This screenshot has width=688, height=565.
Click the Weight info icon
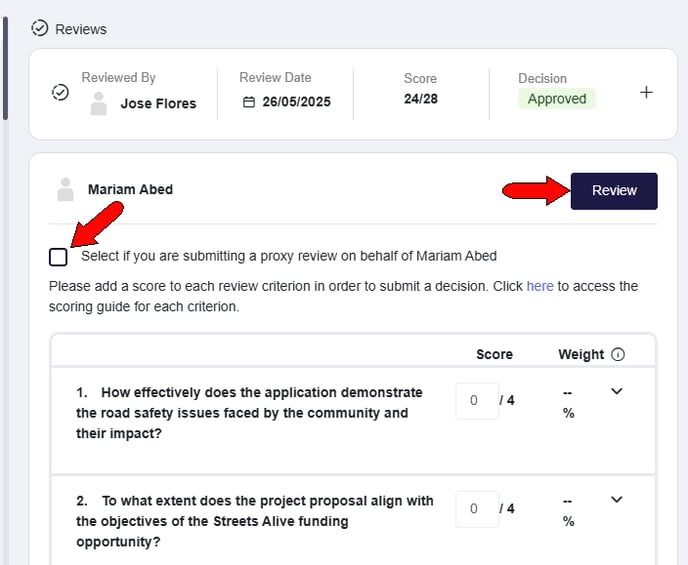[618, 354]
